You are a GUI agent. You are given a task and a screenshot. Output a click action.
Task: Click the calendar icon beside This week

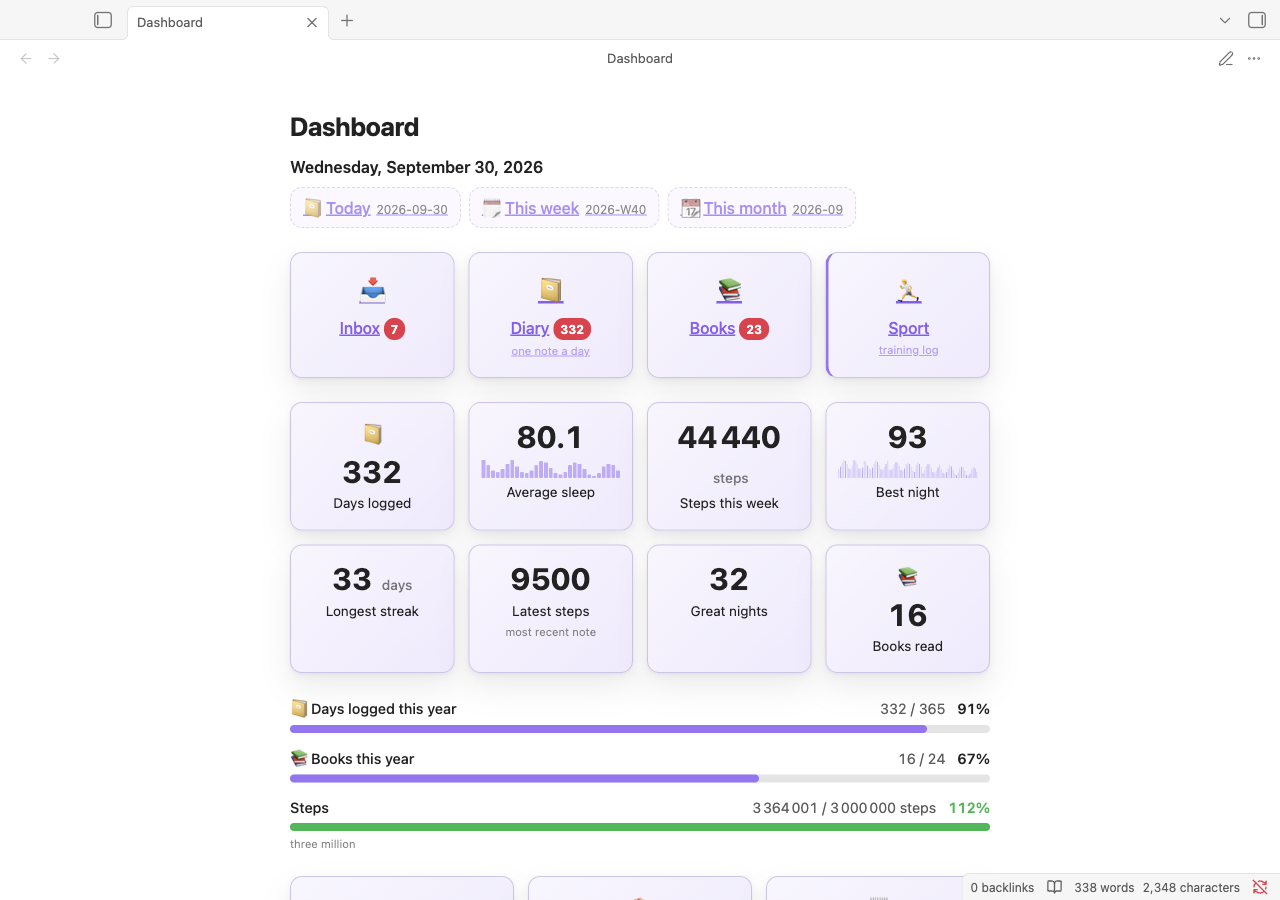tap(491, 208)
